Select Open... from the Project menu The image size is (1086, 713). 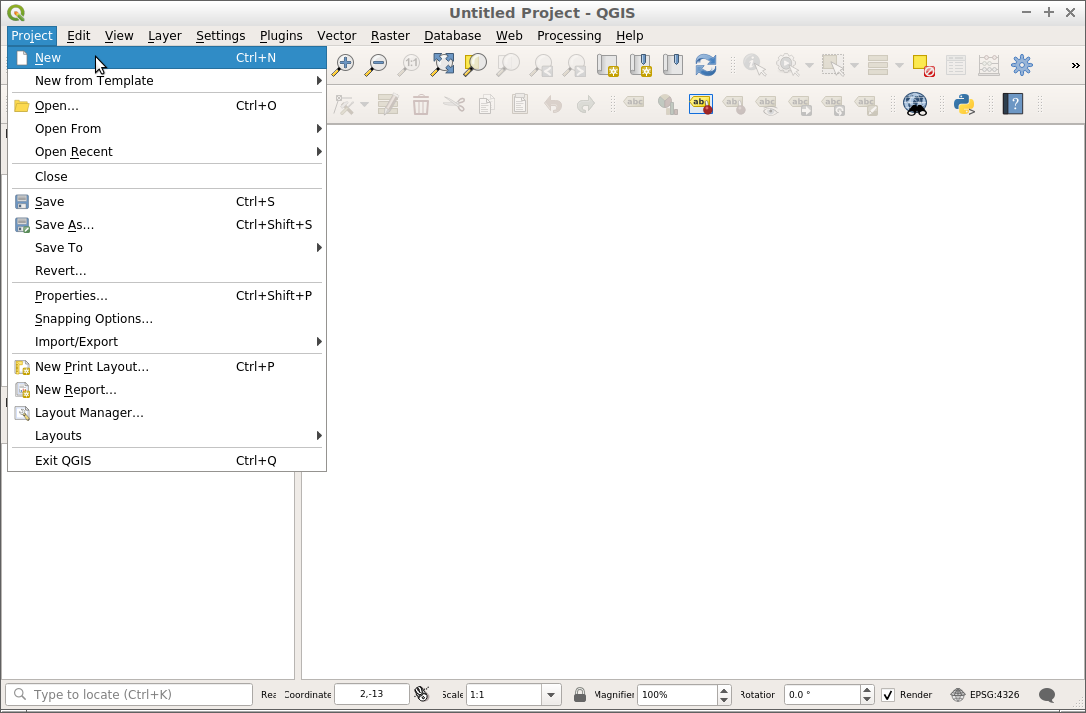167,105
